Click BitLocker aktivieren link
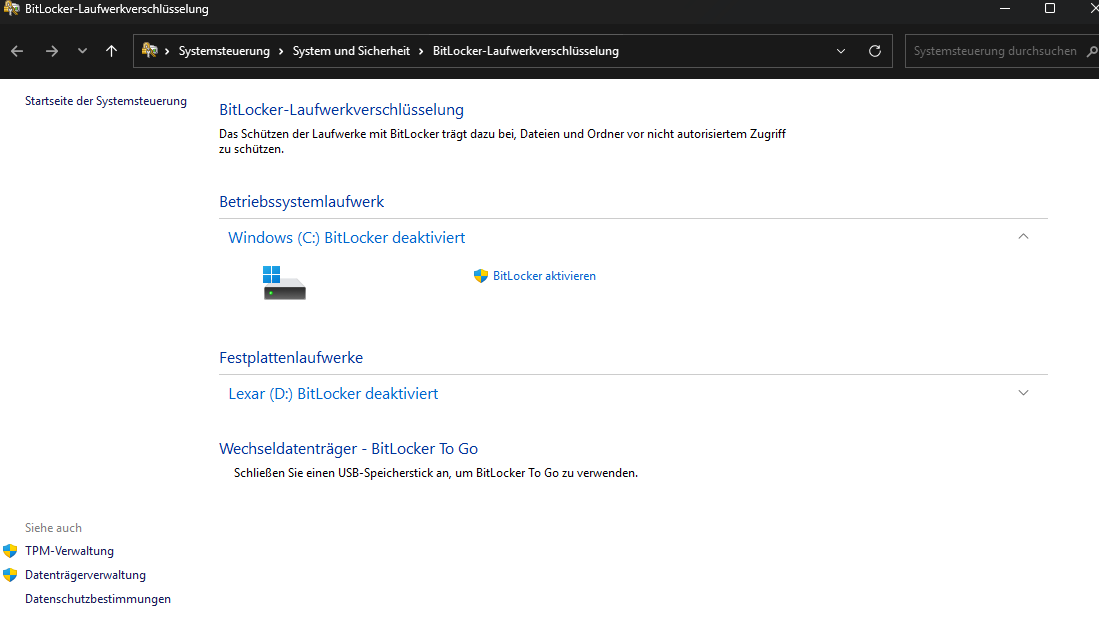Image resolution: width=1099 pixels, height=621 pixels. pos(545,276)
